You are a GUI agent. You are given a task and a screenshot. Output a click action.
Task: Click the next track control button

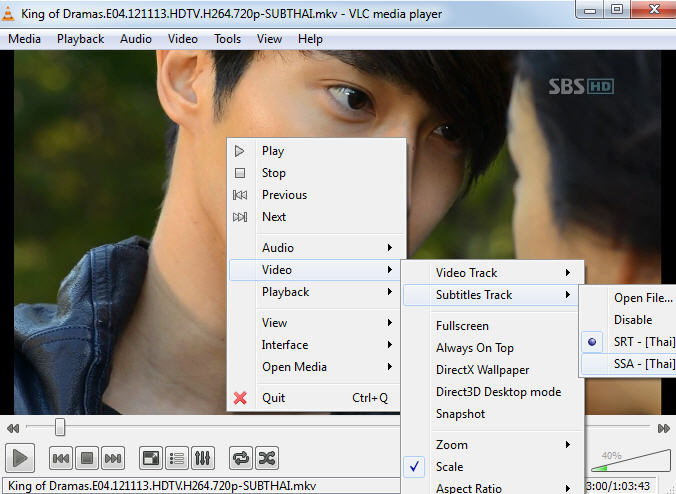click(113, 458)
